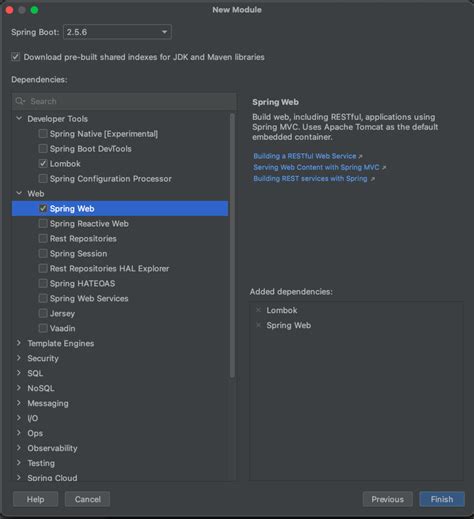Click the Finish button
Viewport: 474px width, 519px height.
pyautogui.click(x=442, y=499)
